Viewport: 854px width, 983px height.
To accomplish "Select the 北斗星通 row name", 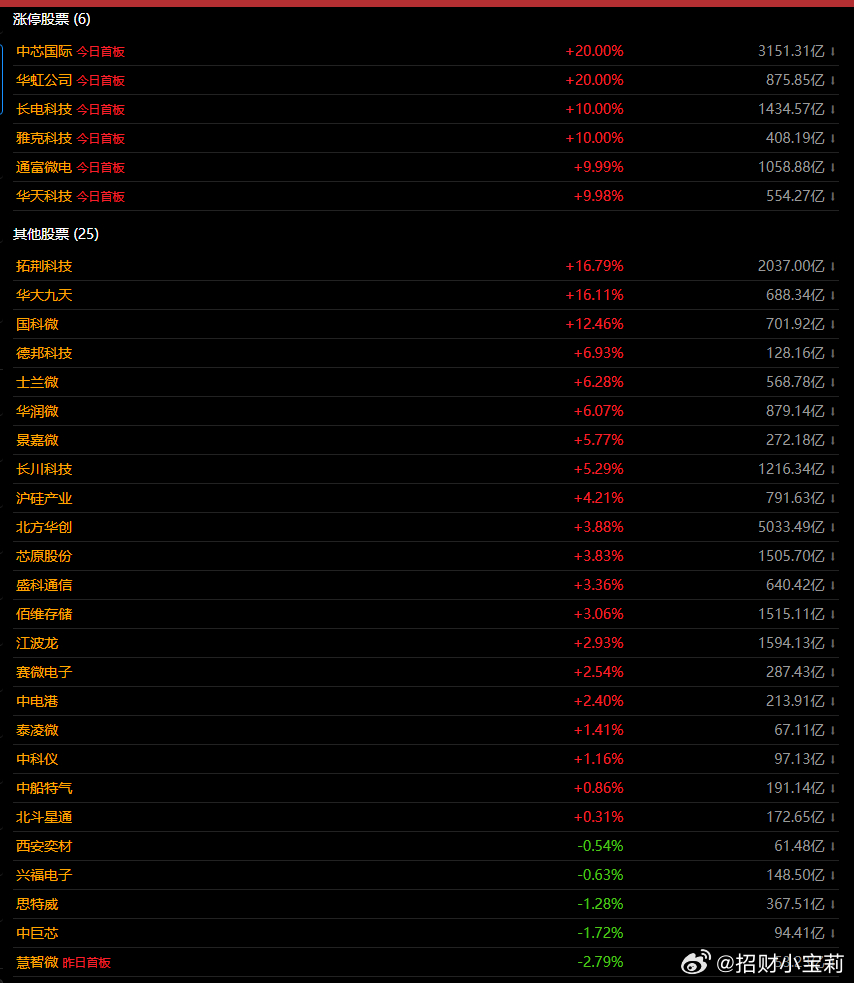I will [x=44, y=817].
